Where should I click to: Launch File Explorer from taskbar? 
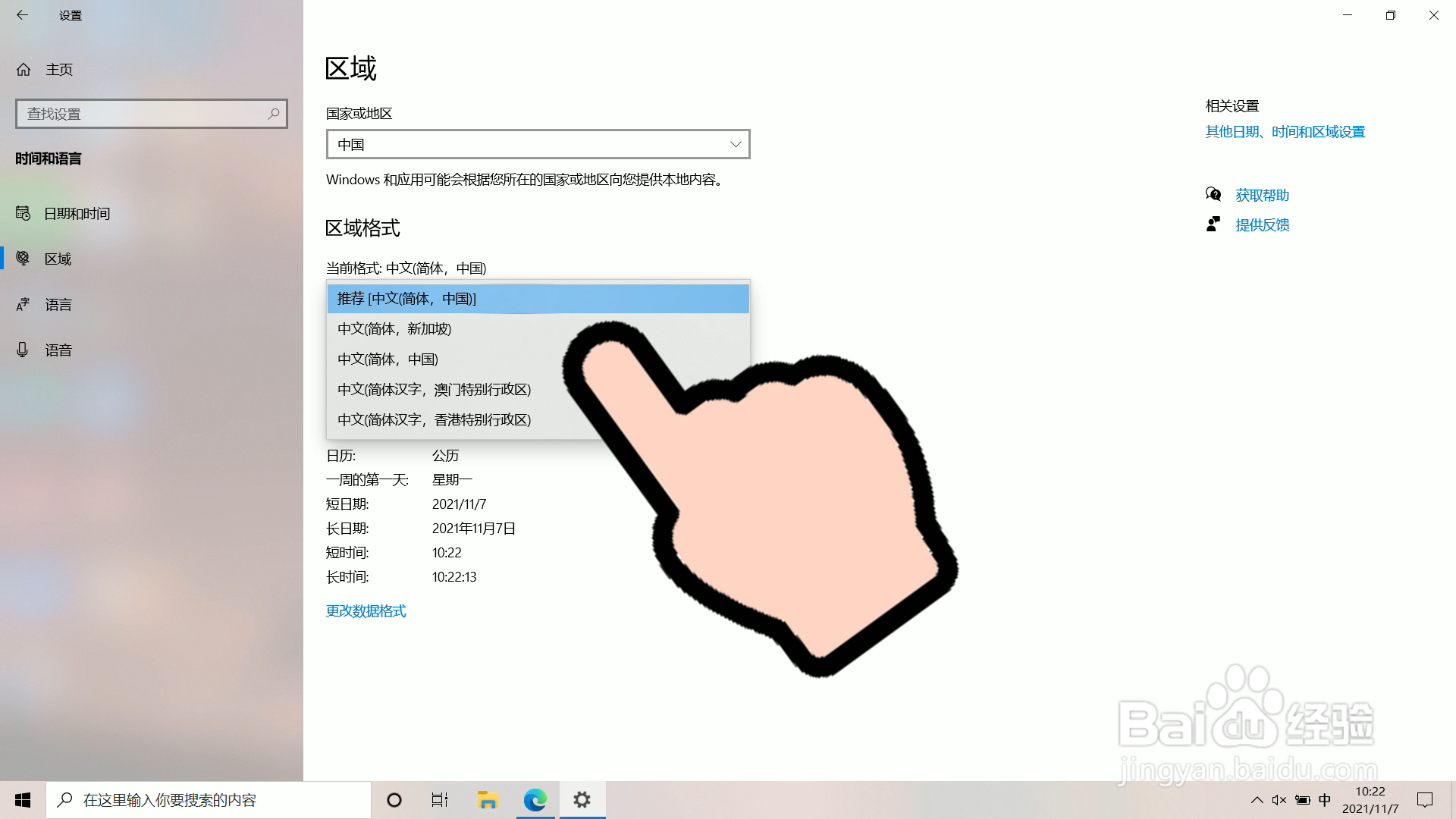488,800
